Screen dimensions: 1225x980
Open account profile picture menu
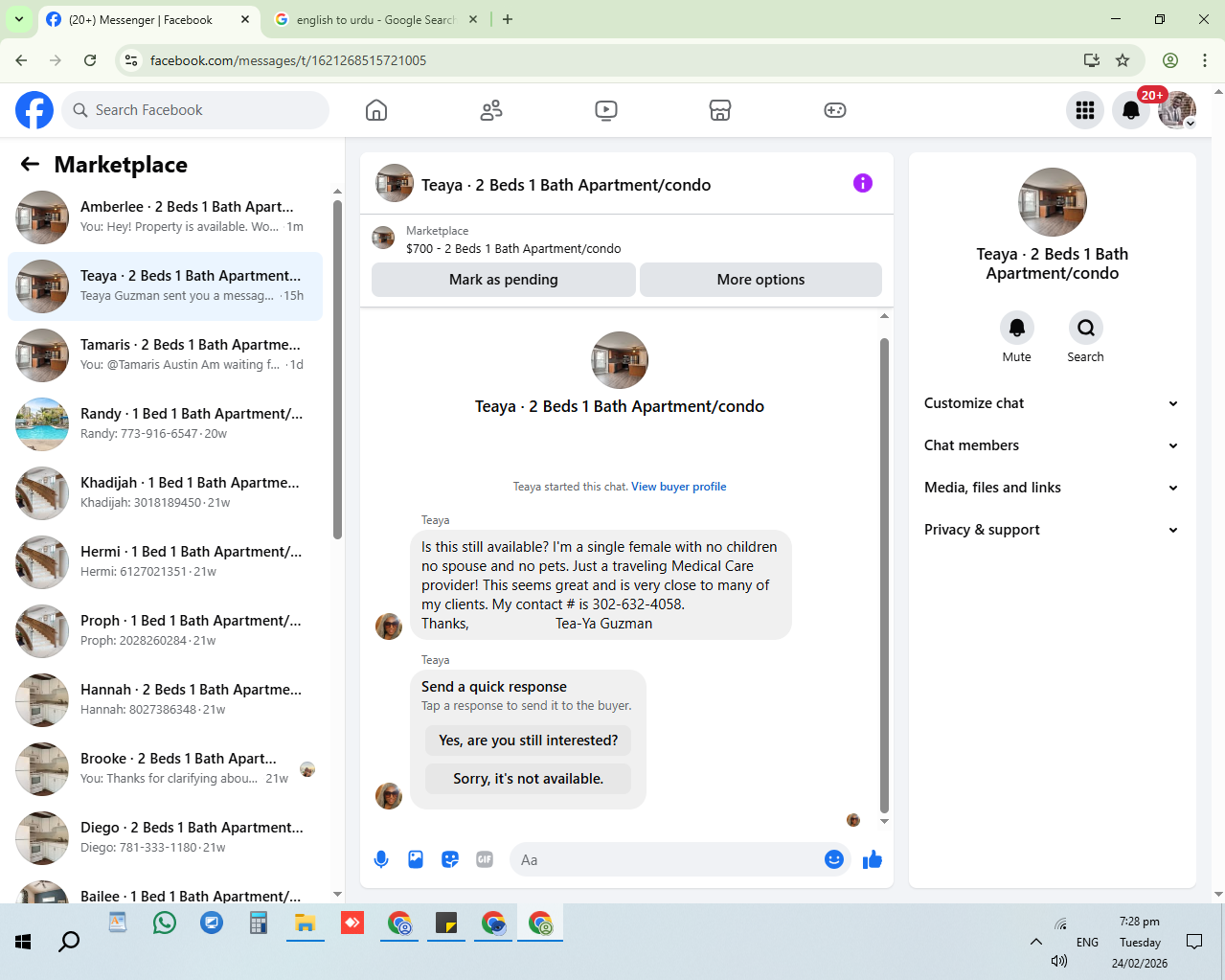coord(1177,110)
